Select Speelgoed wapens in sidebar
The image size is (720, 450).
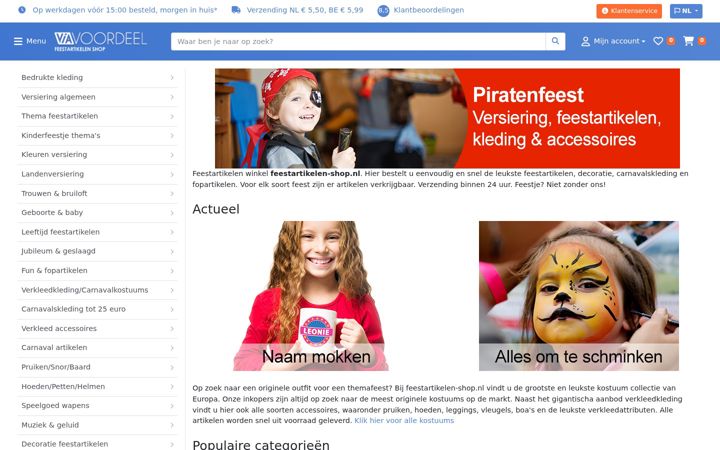[97, 405]
